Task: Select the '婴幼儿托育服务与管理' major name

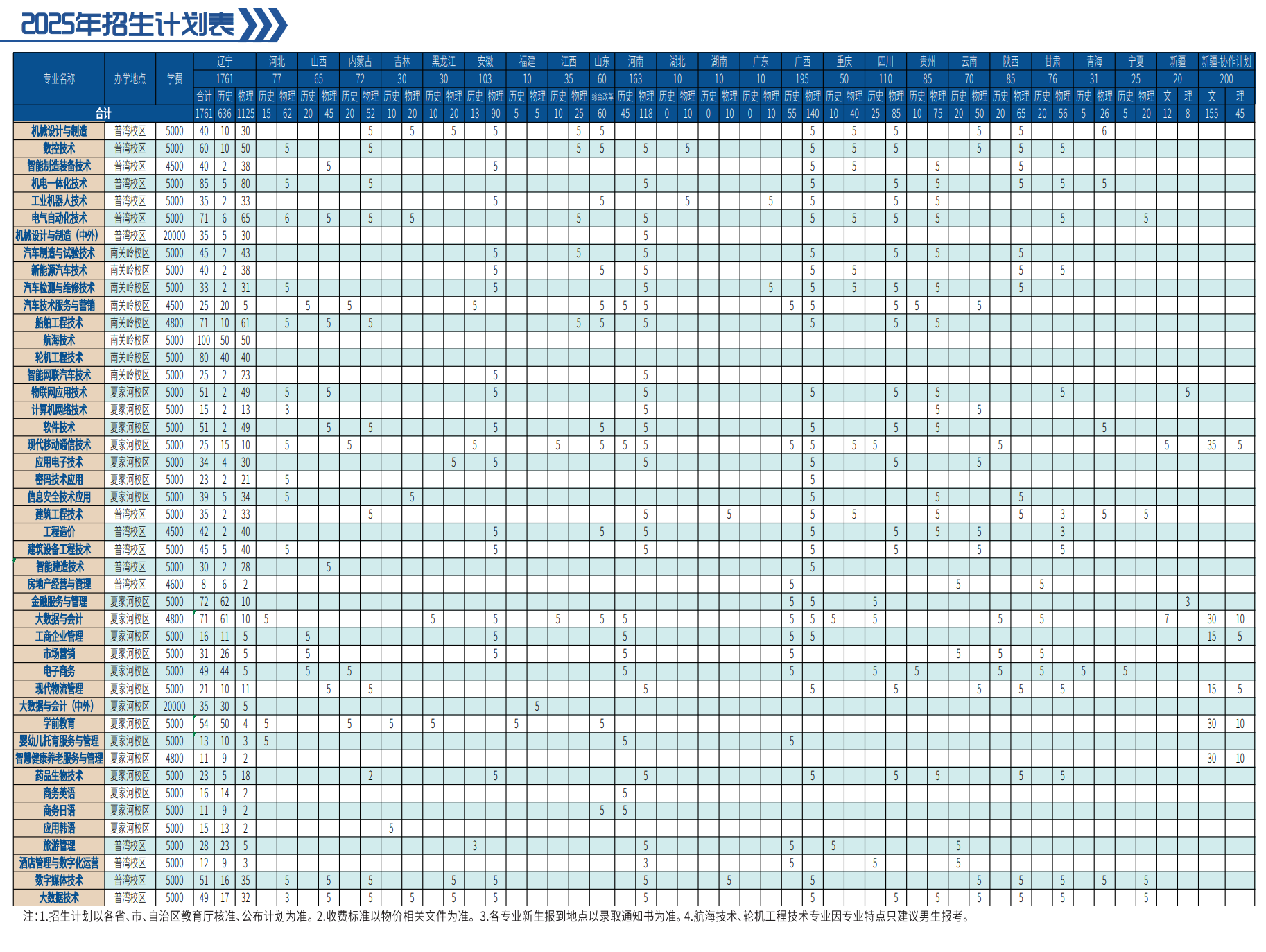Action: 59,741
